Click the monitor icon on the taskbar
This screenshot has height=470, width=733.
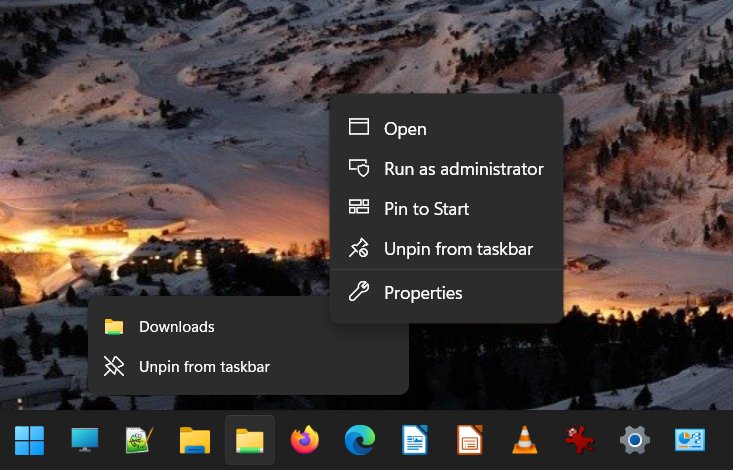pos(84,440)
